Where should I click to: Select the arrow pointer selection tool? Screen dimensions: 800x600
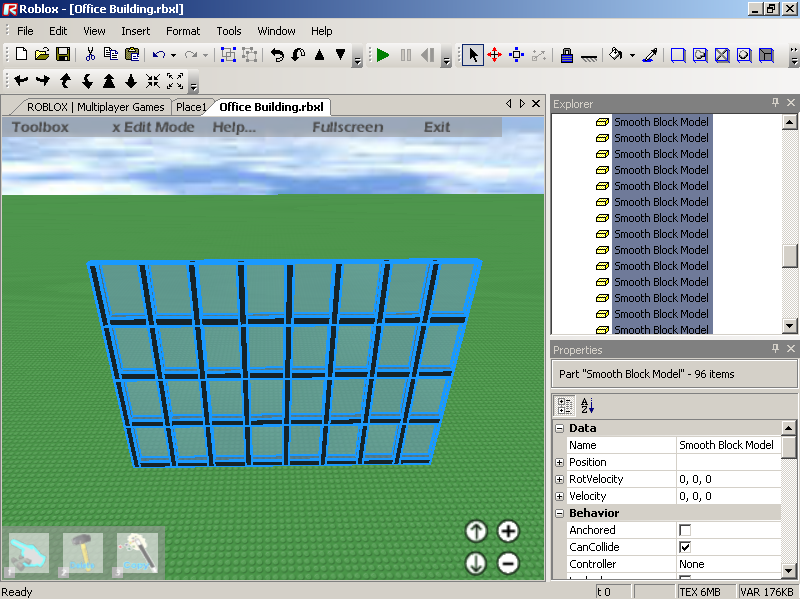[x=473, y=55]
